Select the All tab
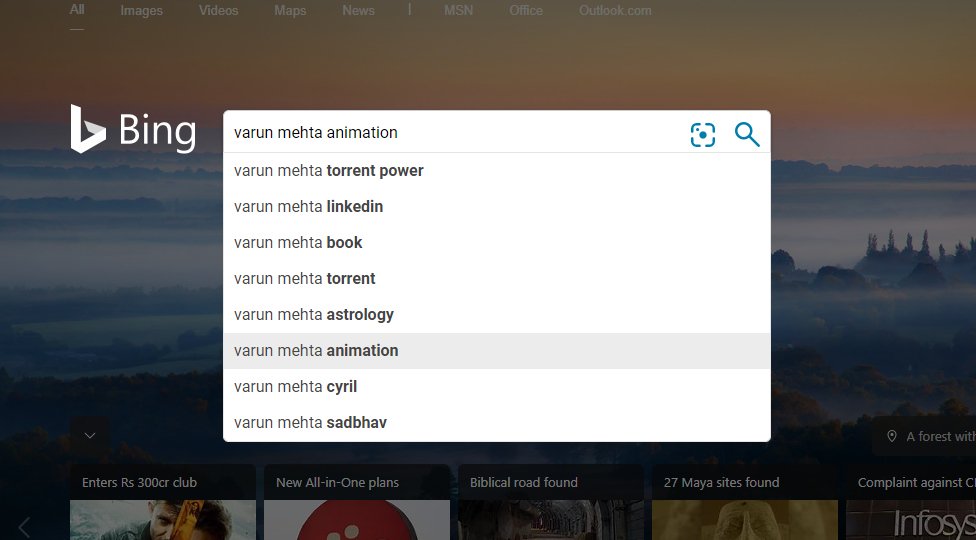 tap(77, 10)
